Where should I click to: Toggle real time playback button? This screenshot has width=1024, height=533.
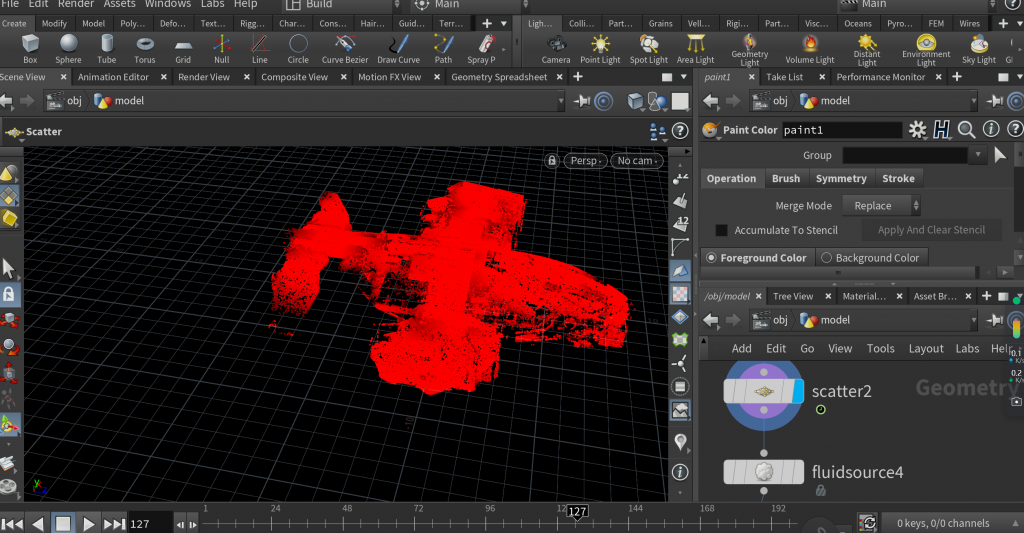pyautogui.click(x=868, y=523)
